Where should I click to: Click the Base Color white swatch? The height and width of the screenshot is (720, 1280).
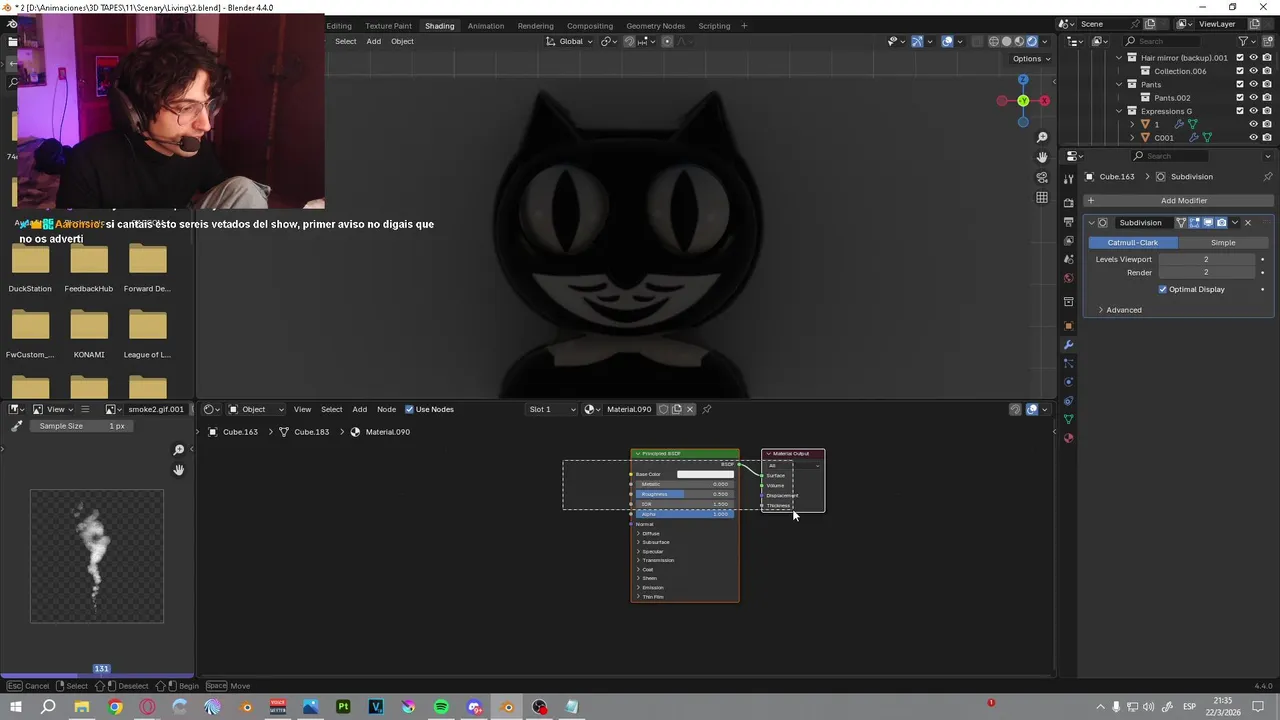[705, 474]
